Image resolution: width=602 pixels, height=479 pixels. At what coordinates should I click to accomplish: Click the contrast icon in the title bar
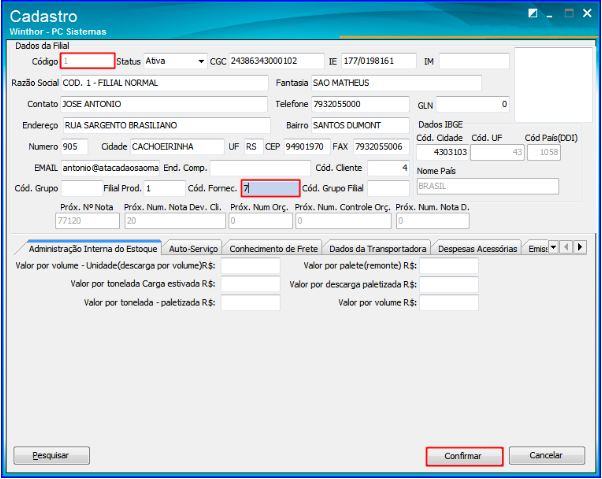tap(534, 13)
